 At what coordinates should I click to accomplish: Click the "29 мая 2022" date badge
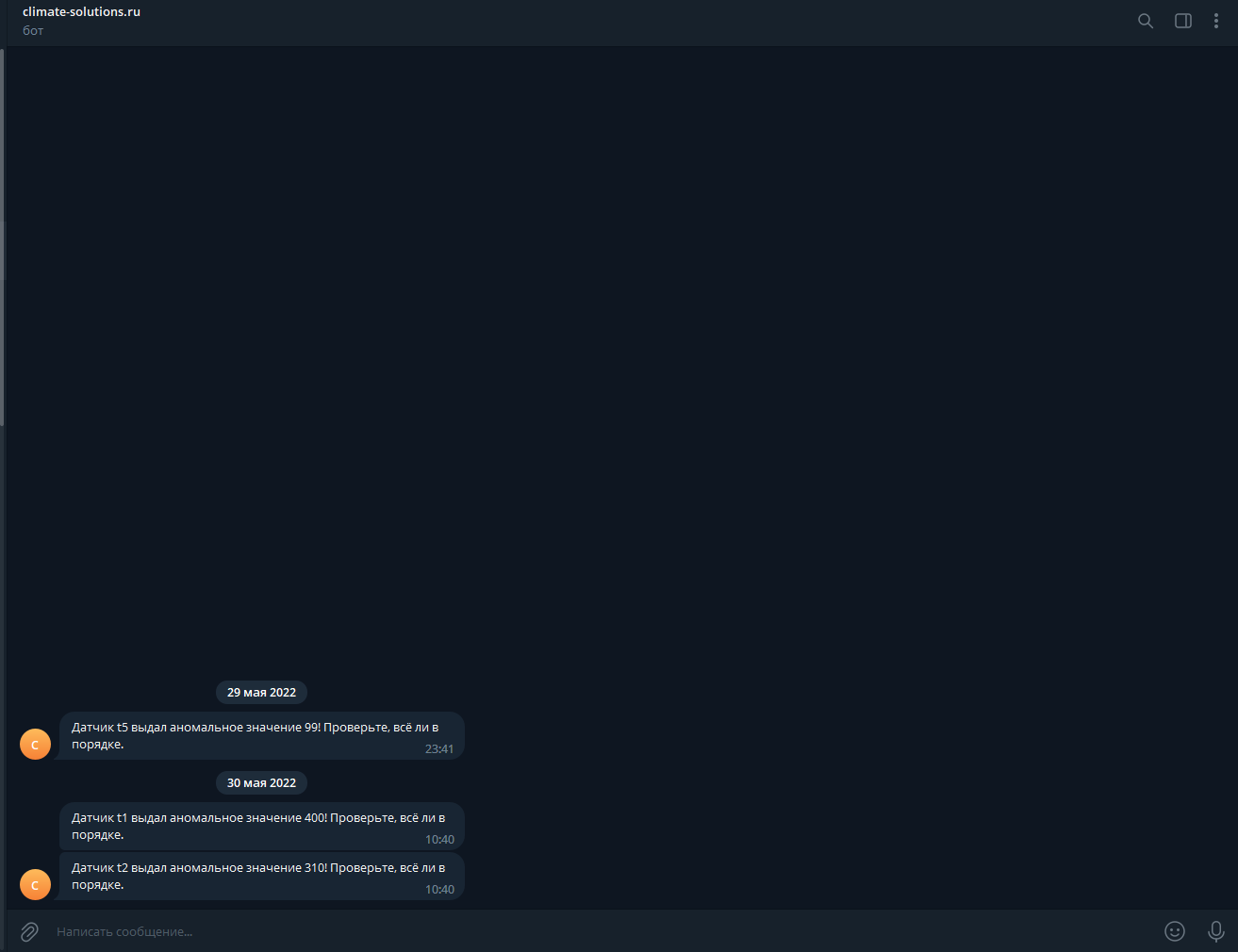click(261, 693)
